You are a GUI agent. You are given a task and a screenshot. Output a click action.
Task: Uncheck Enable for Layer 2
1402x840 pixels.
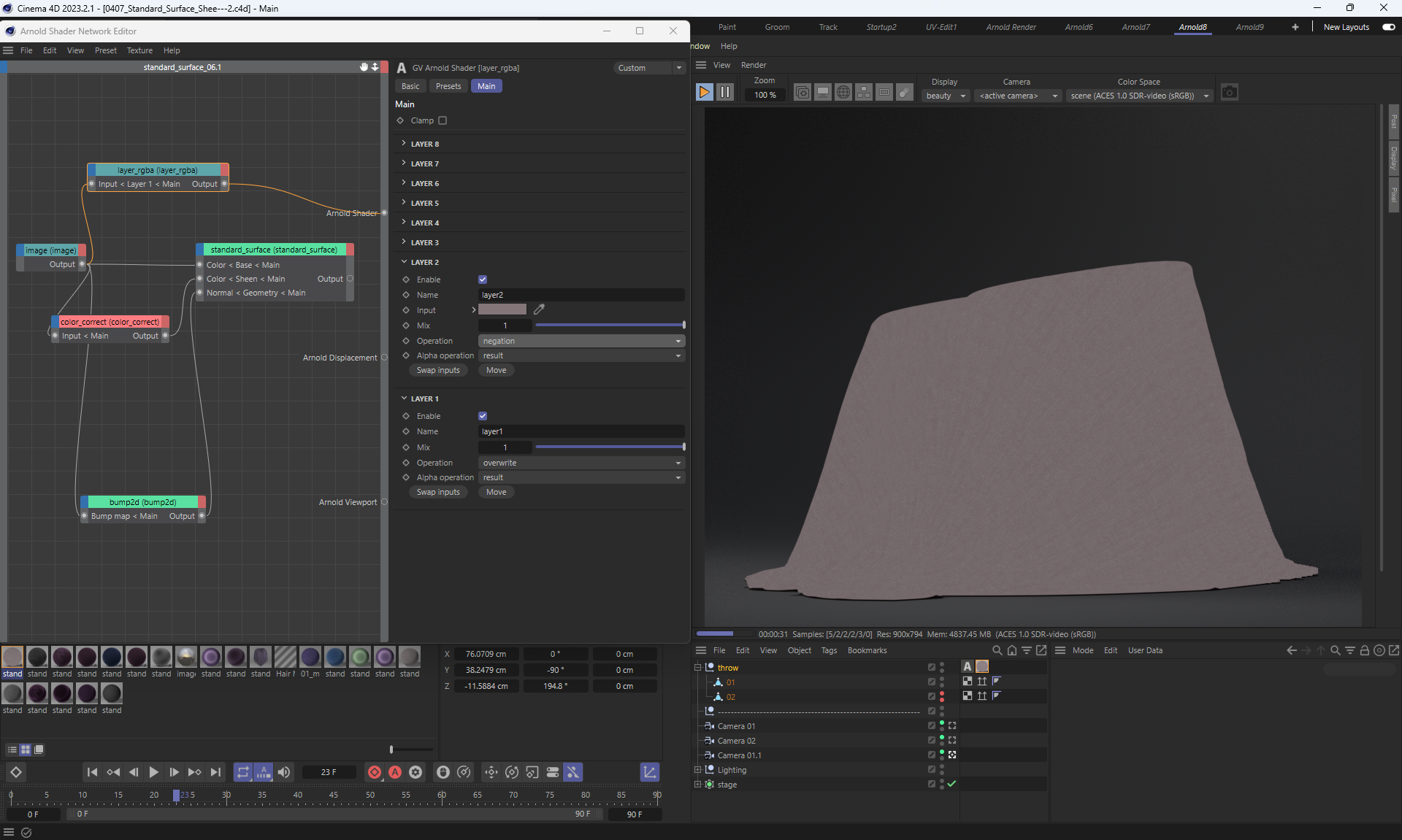click(x=483, y=280)
